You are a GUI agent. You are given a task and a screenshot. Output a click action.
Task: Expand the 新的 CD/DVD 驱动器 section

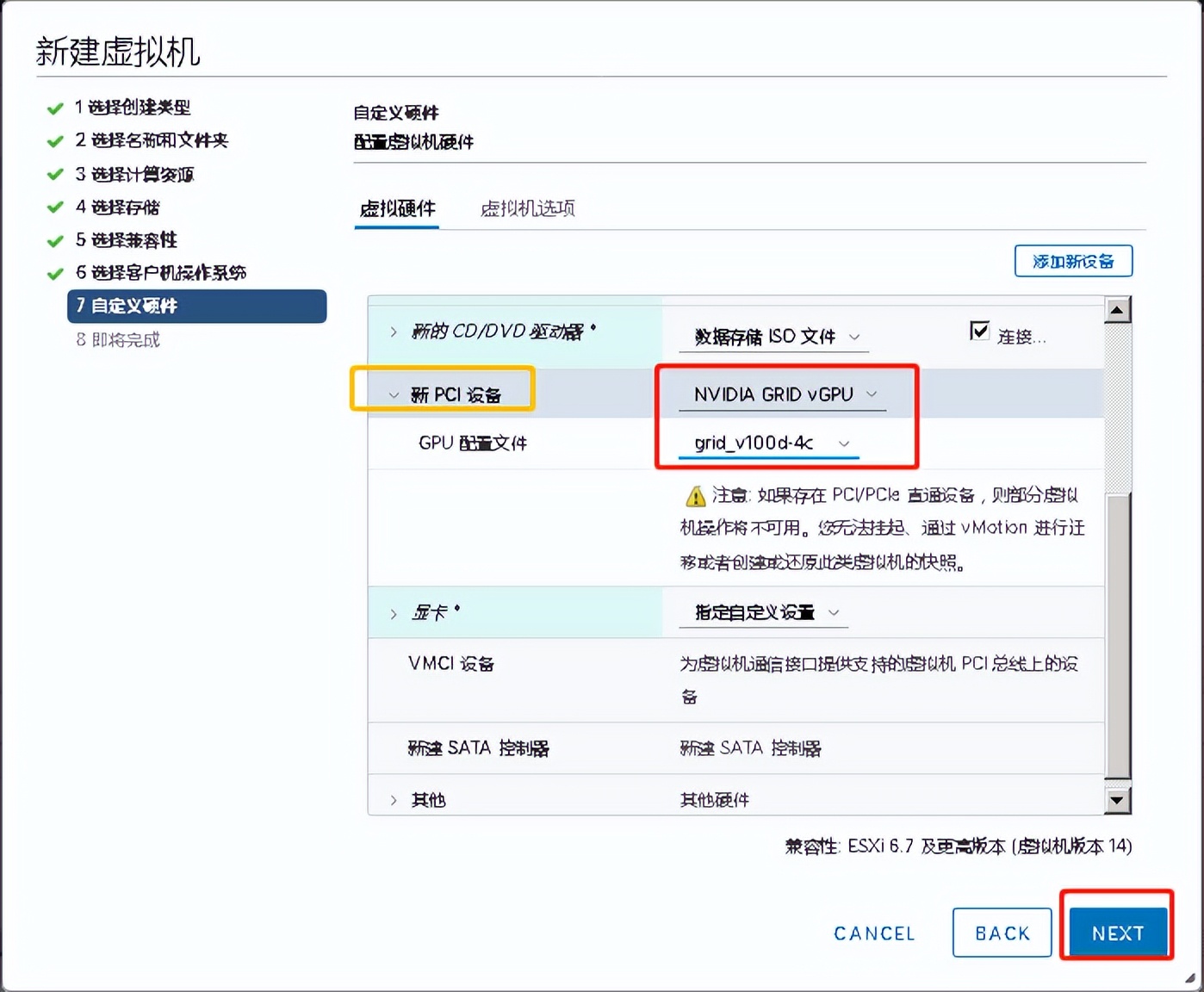(x=393, y=331)
